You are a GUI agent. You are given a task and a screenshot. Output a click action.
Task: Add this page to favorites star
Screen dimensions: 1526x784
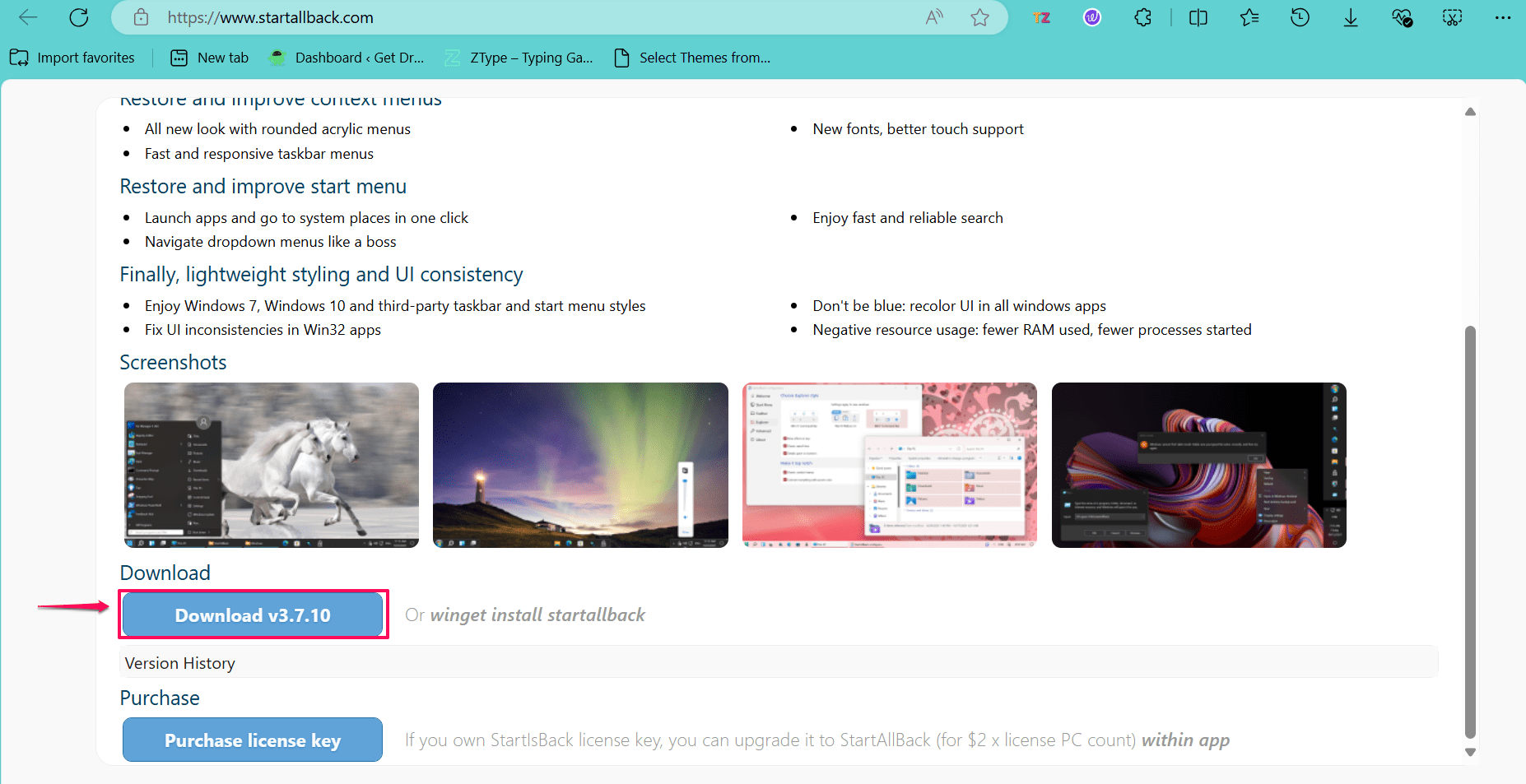[x=979, y=17]
